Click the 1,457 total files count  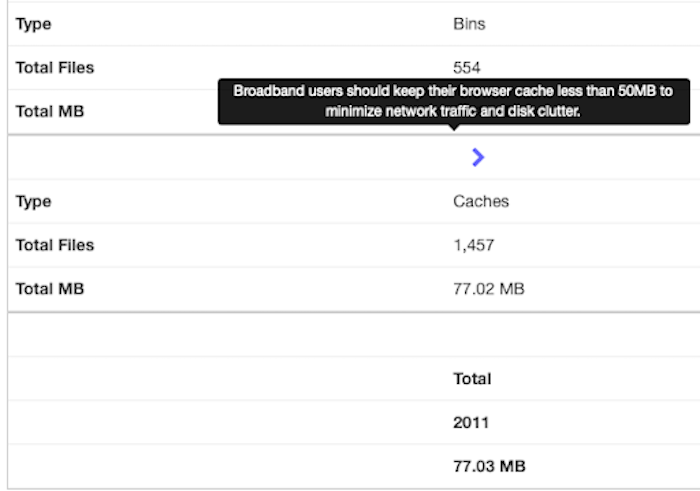(x=474, y=245)
